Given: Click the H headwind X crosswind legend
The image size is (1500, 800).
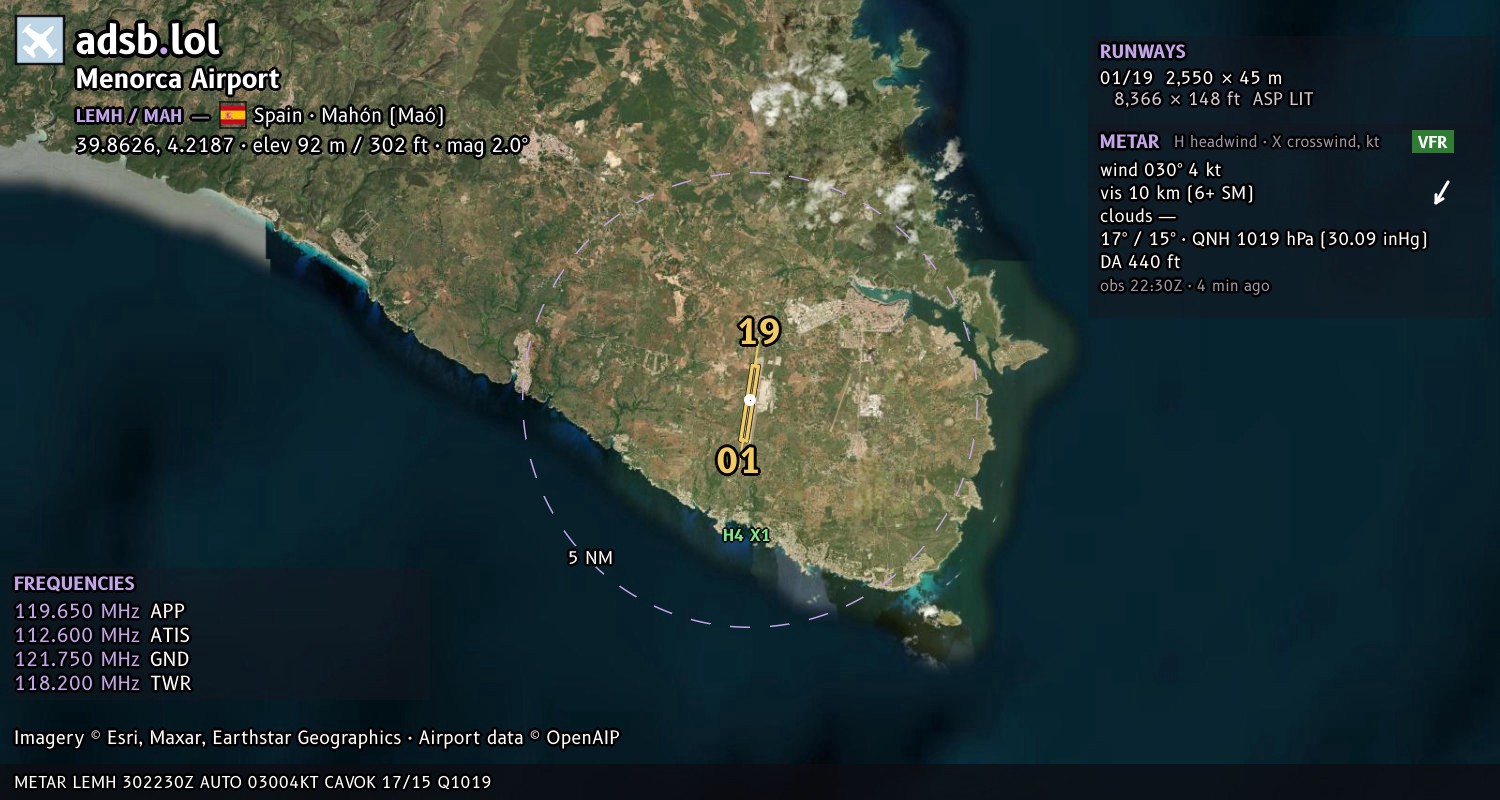Looking at the screenshot, I should click(x=1277, y=142).
